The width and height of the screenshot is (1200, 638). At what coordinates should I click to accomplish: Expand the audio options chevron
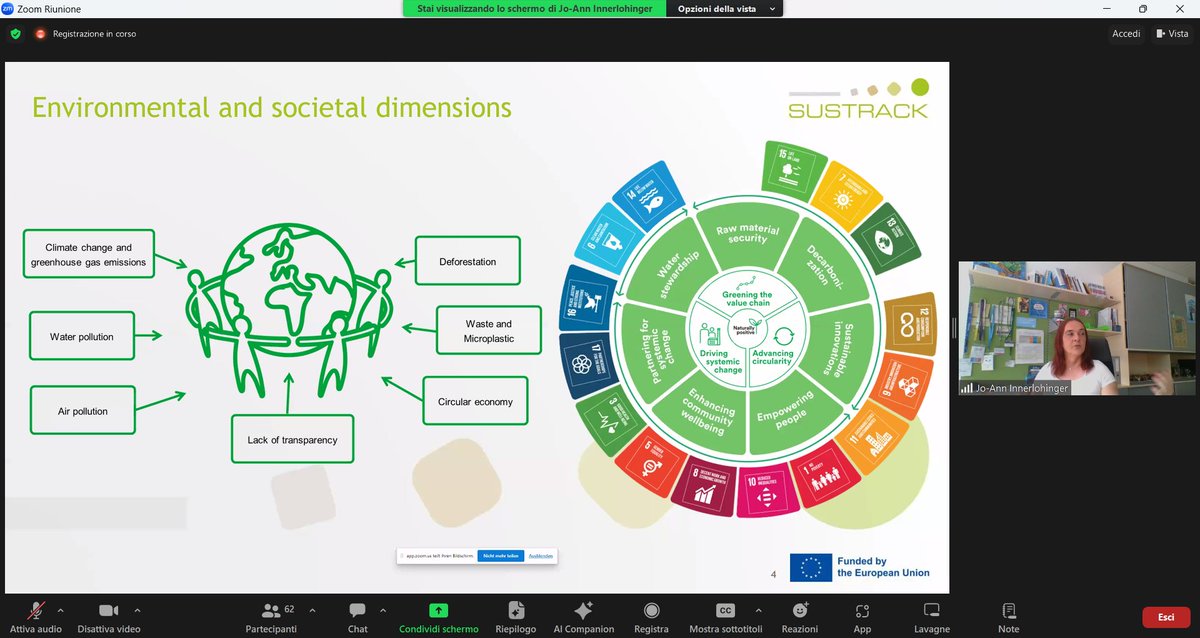coord(60,609)
